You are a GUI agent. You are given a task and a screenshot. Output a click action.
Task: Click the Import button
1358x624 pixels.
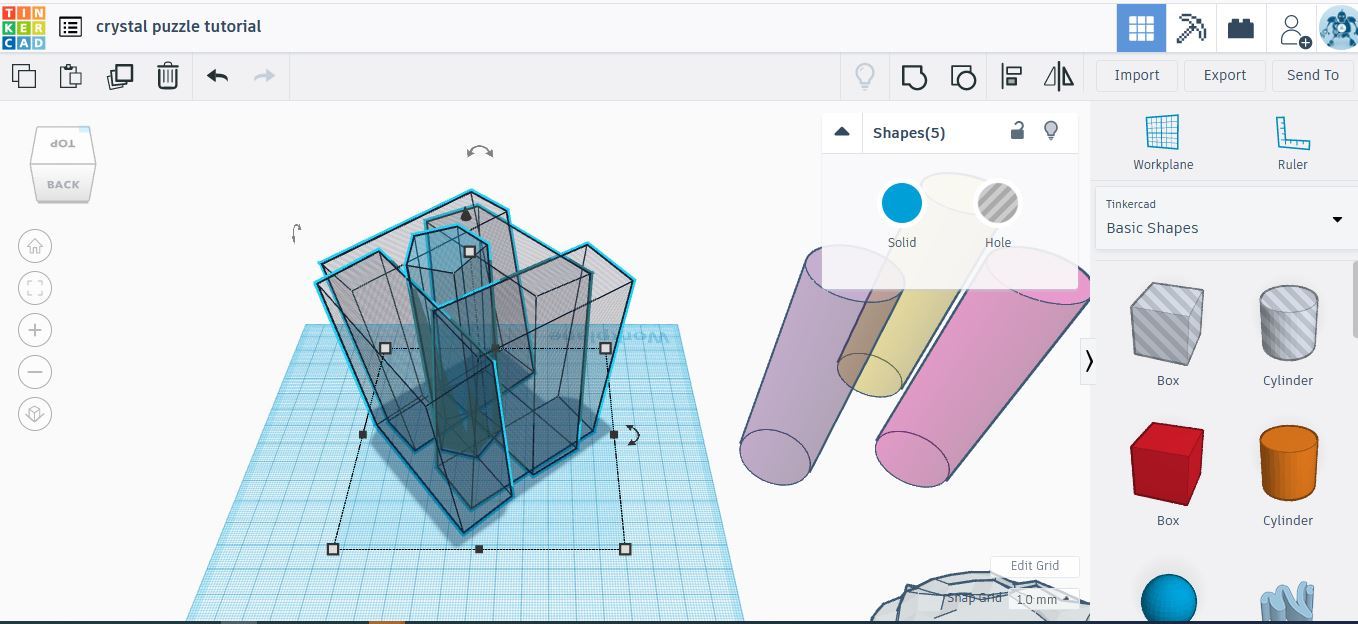1137,75
